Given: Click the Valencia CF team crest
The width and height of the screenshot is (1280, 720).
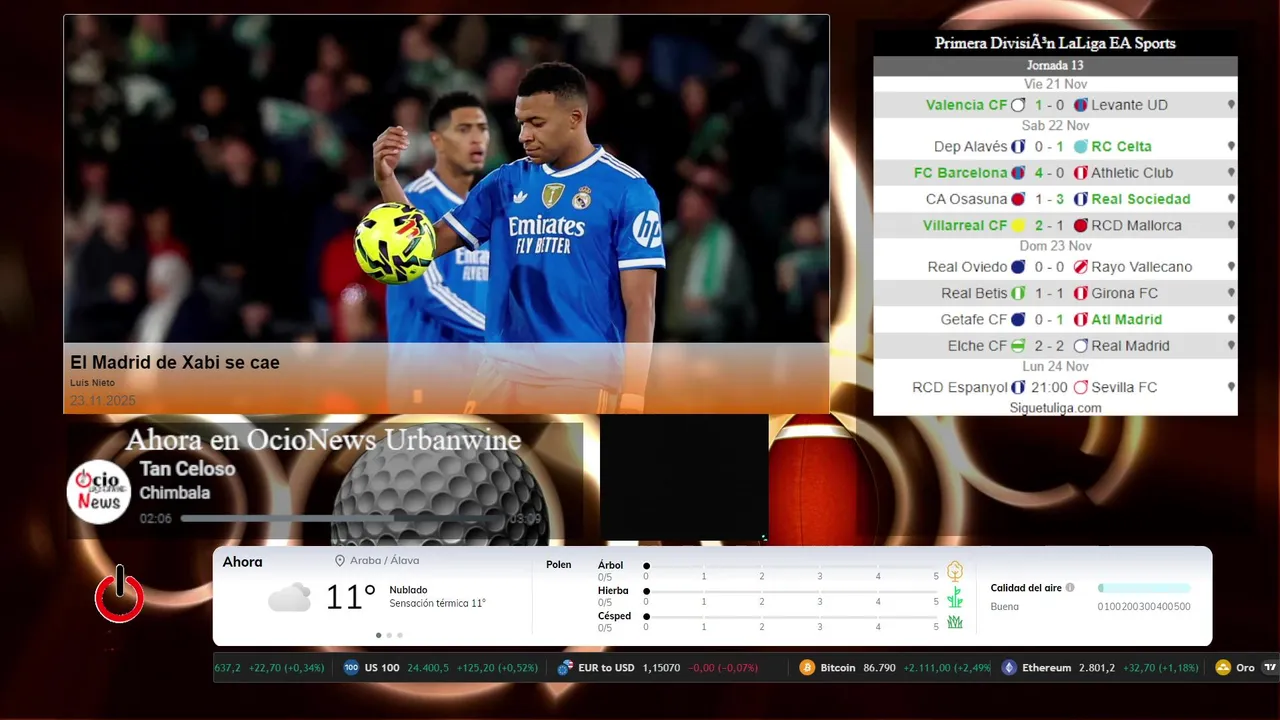Looking at the screenshot, I should coord(1018,105).
